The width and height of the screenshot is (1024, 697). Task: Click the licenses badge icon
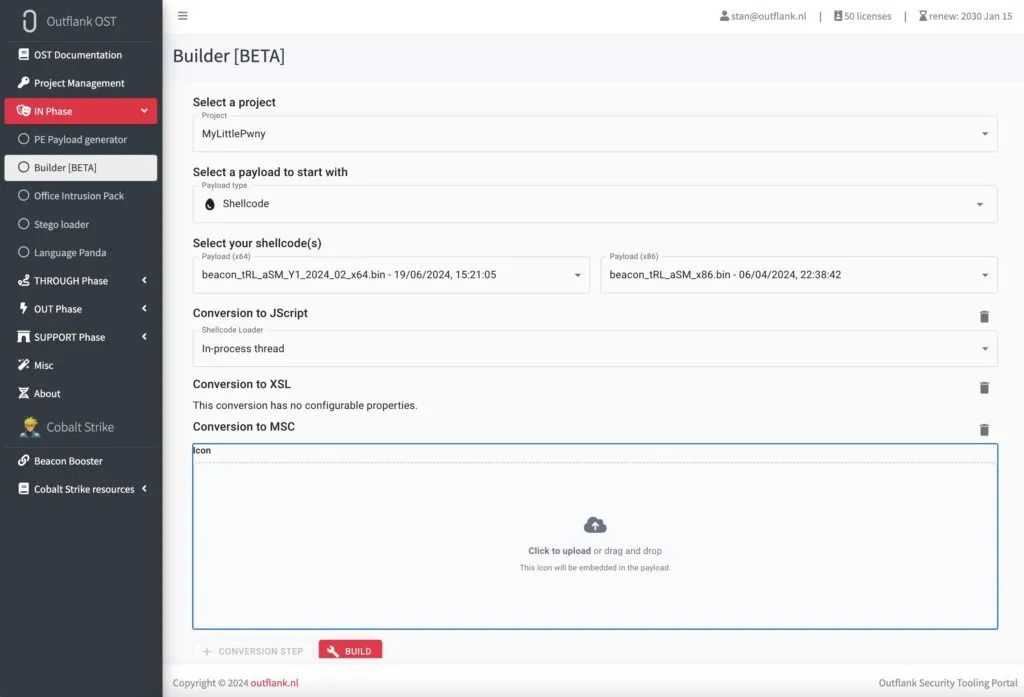pyautogui.click(x=838, y=16)
